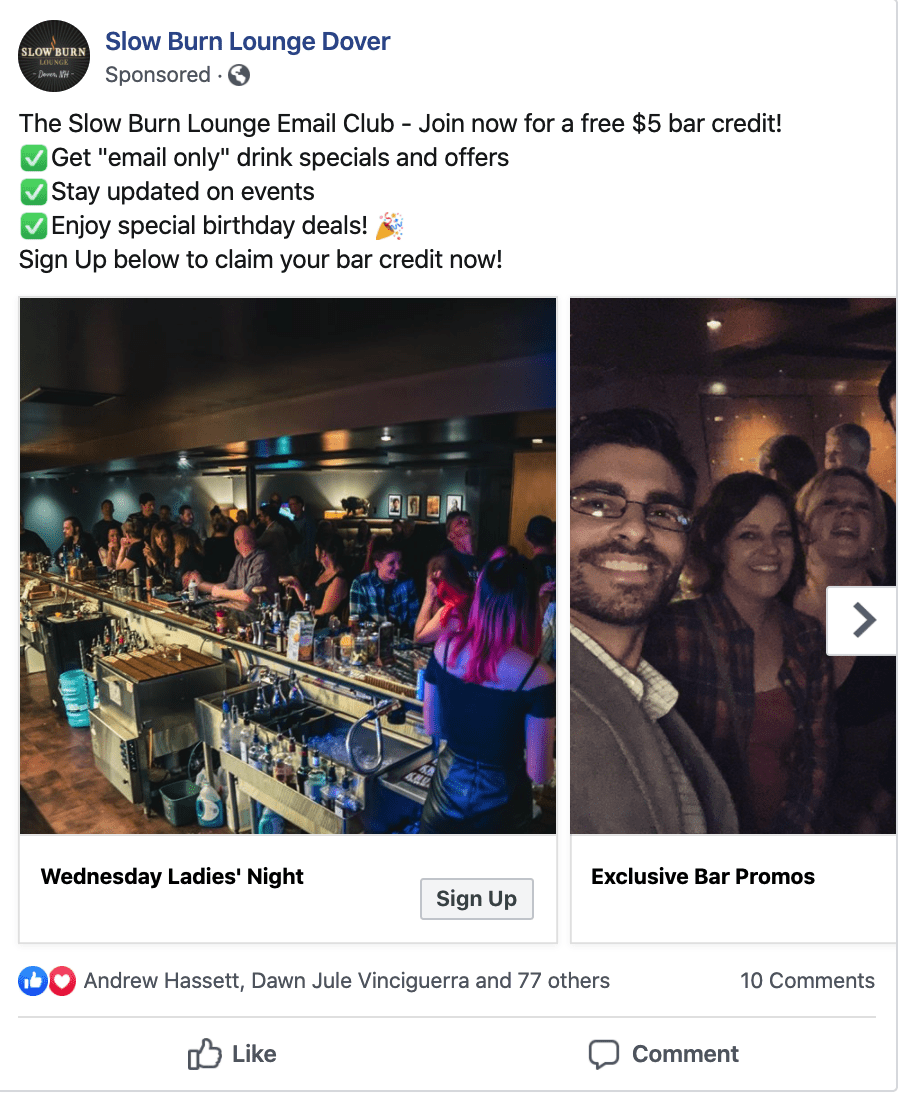Image resolution: width=900 pixels, height=1096 pixels.
Task: Click the Sign Up button
Action: (477, 899)
